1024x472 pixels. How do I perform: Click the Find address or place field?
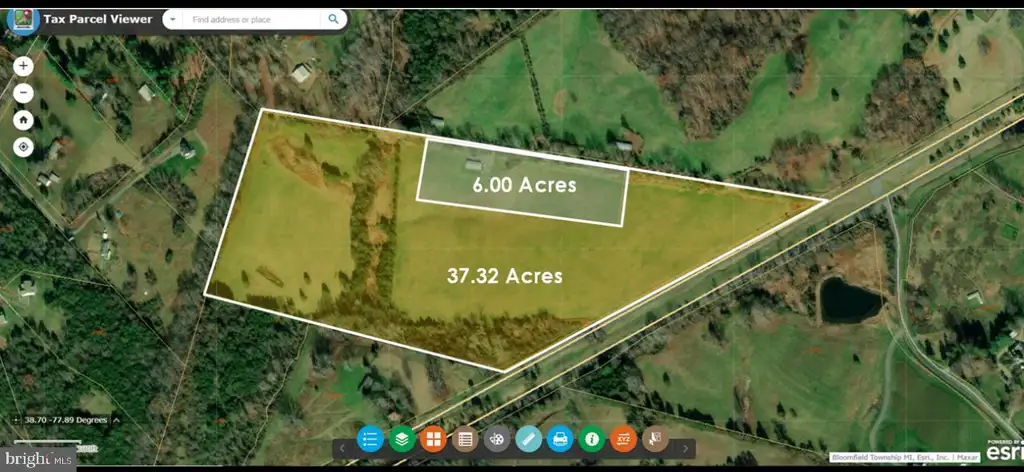tap(252, 20)
